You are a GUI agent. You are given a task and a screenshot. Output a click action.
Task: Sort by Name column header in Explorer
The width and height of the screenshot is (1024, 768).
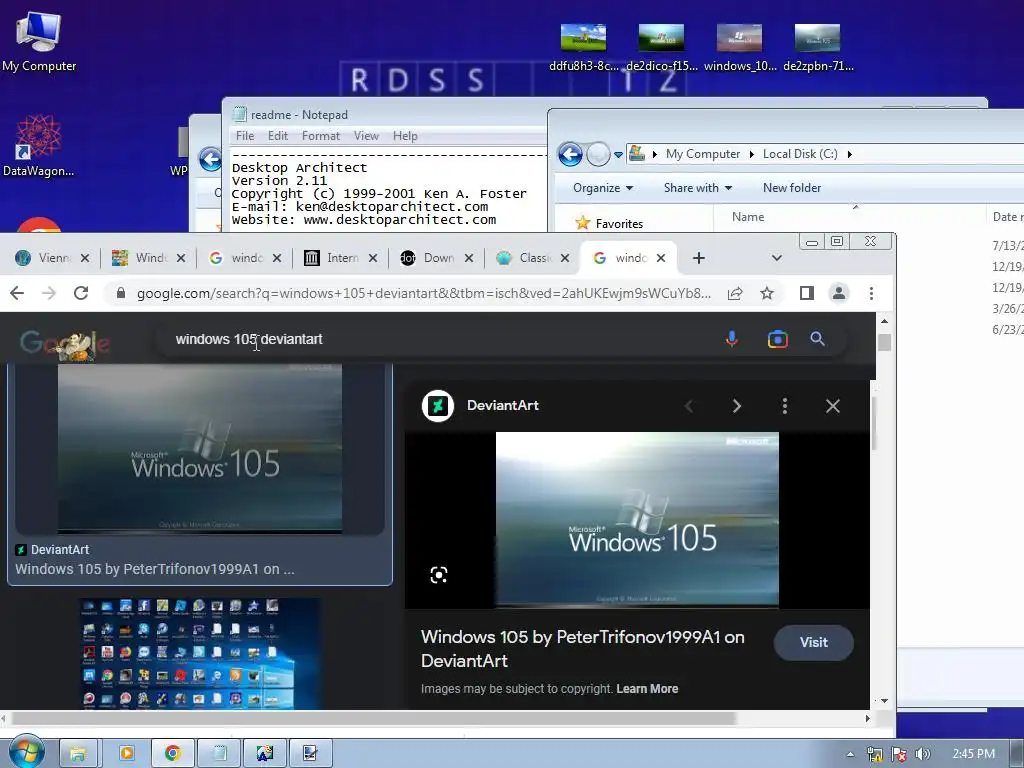(x=748, y=217)
